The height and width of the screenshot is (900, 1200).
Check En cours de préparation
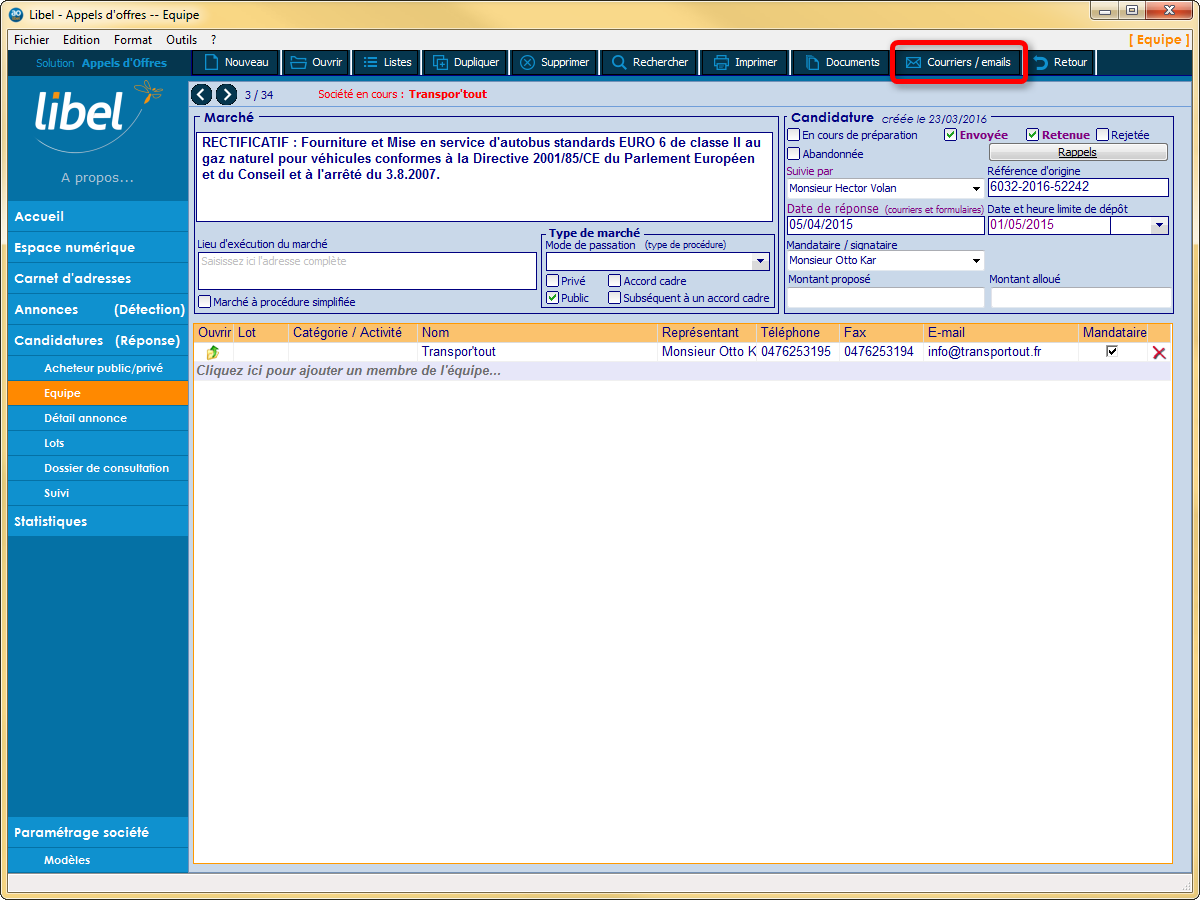(x=794, y=135)
